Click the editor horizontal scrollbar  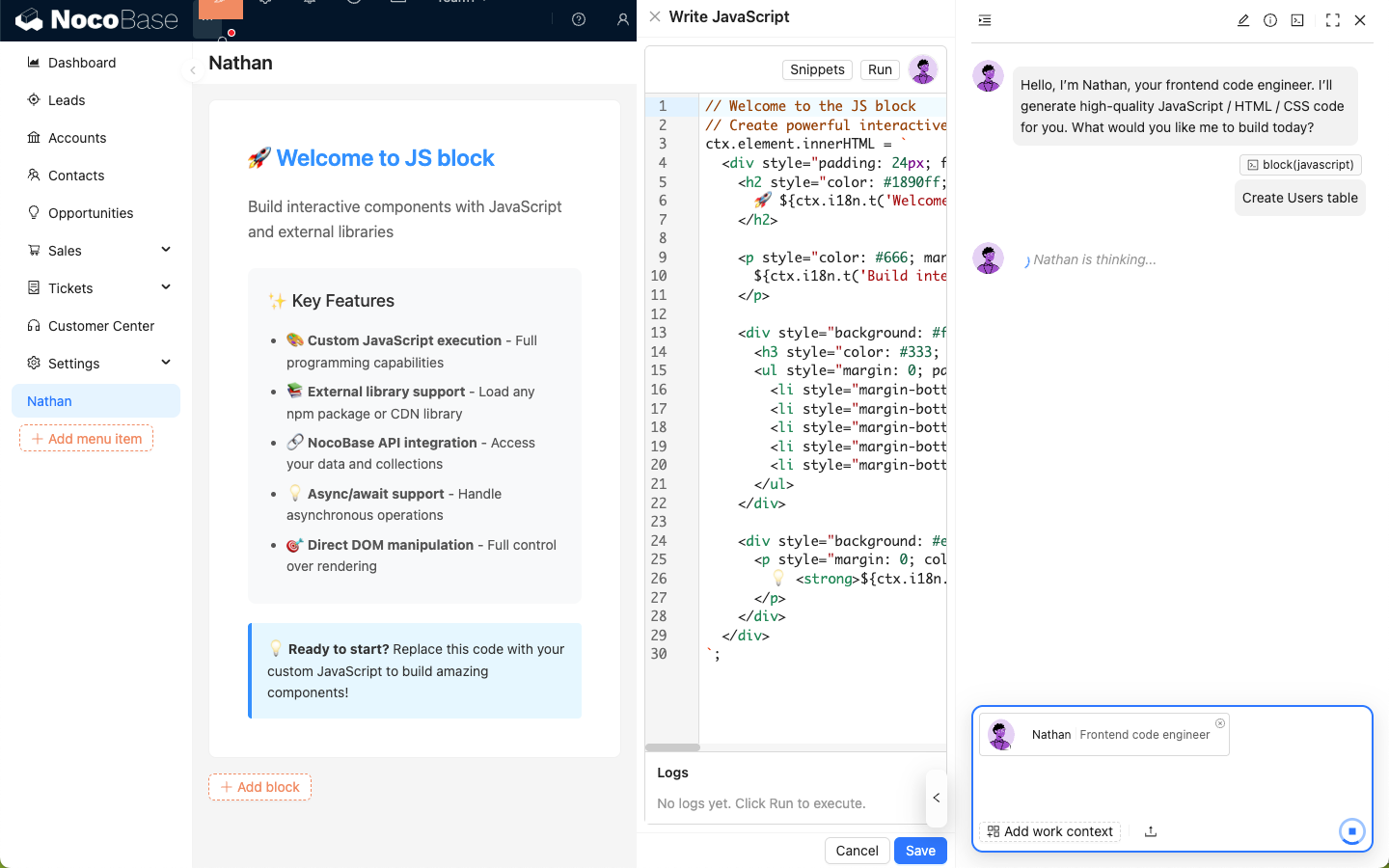coord(672,747)
